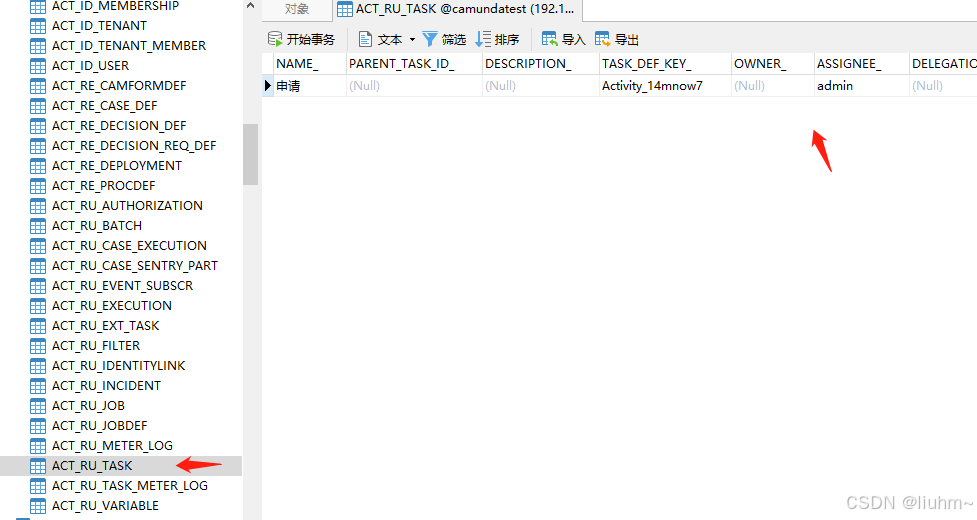977x520 pixels.
Task: Switch to the objects (对象) tab
Action: click(x=297, y=9)
